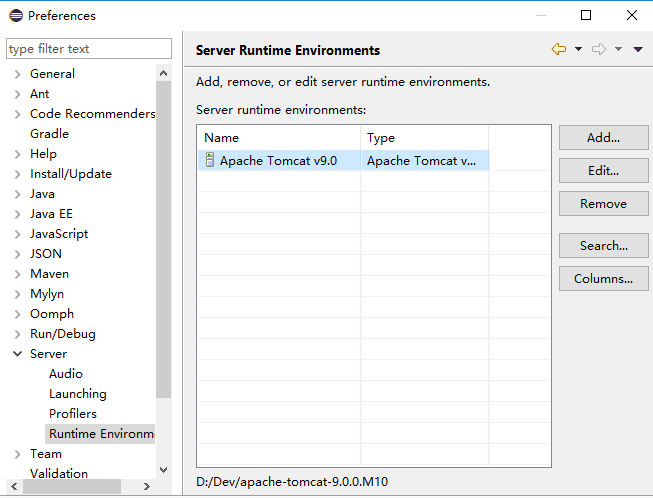The image size is (653, 498).
Task: Expand the Help preferences node
Action: pyautogui.click(x=17, y=154)
